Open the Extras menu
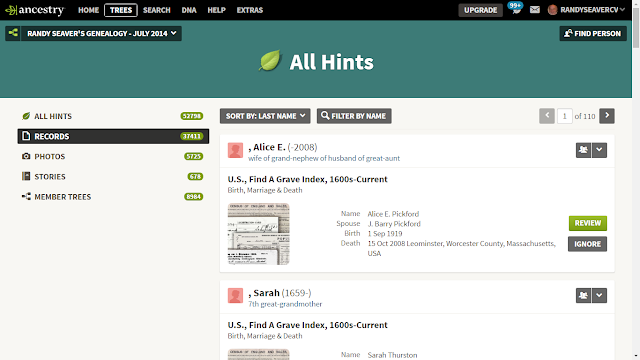Image resolution: width=640 pixels, height=360 pixels. [249, 10]
